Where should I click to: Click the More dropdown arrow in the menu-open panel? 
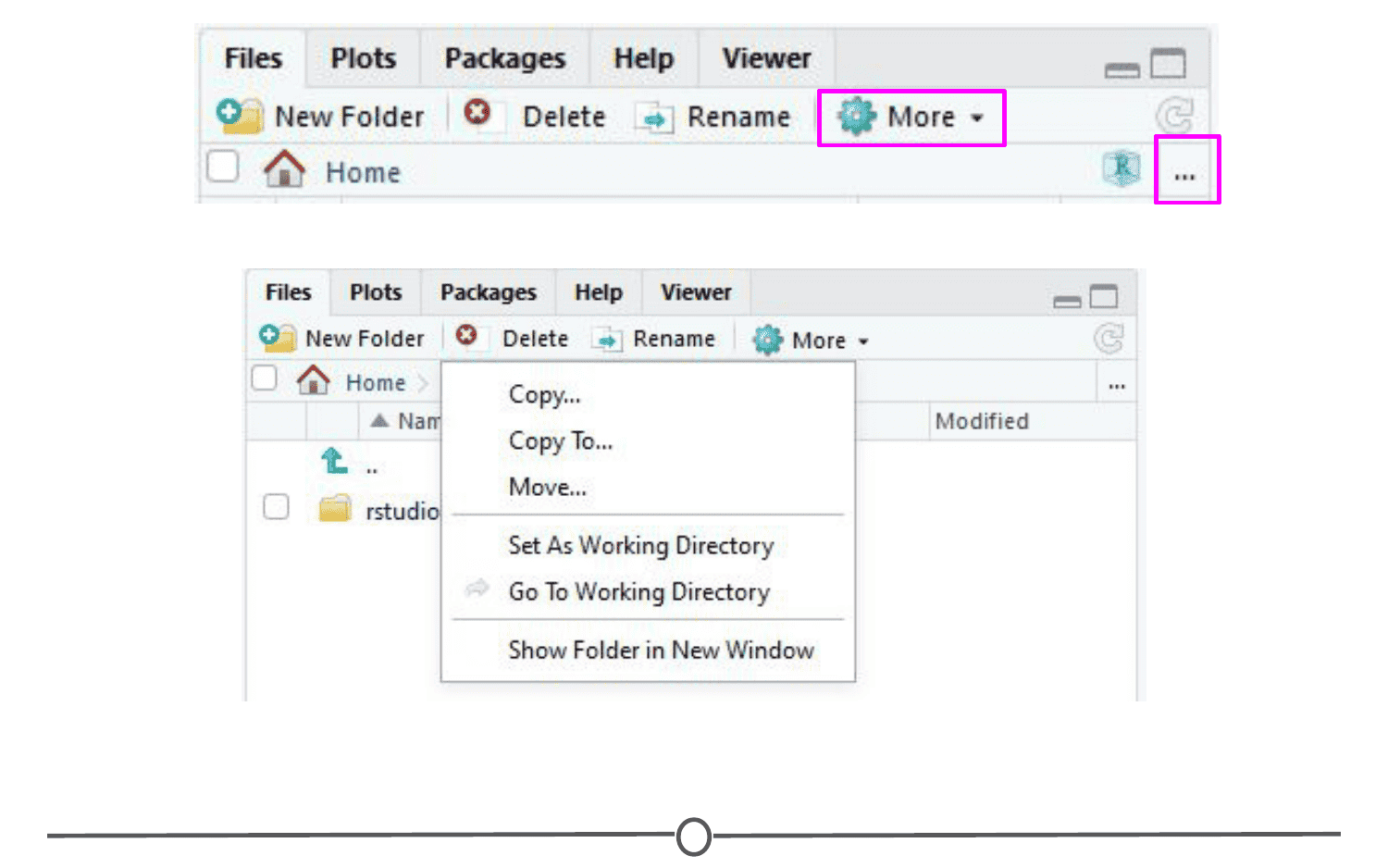point(863,341)
